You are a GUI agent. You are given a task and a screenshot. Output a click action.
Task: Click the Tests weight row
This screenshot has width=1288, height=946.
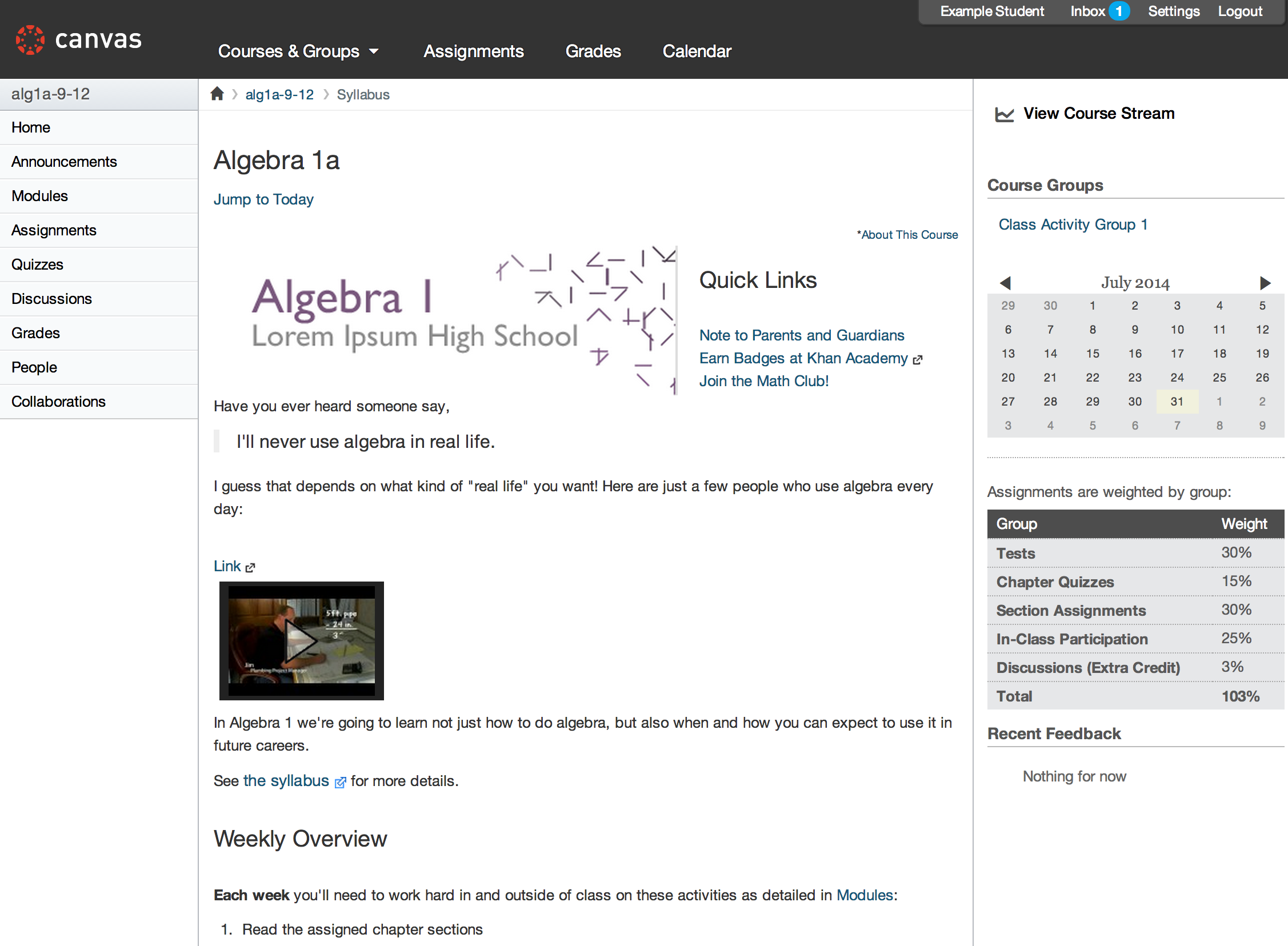click(1135, 553)
